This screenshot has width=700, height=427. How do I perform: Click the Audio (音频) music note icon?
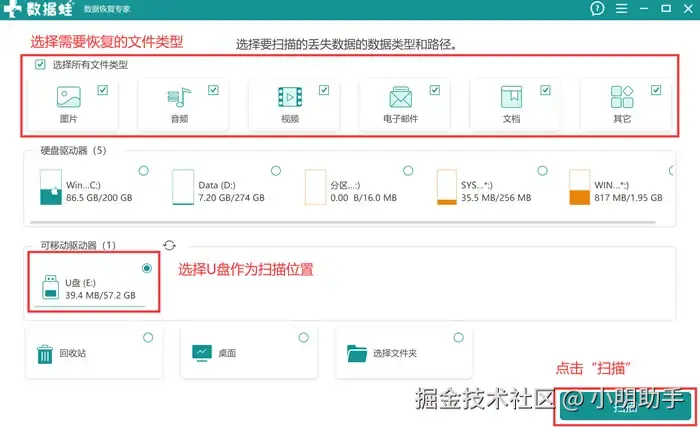pos(179,97)
